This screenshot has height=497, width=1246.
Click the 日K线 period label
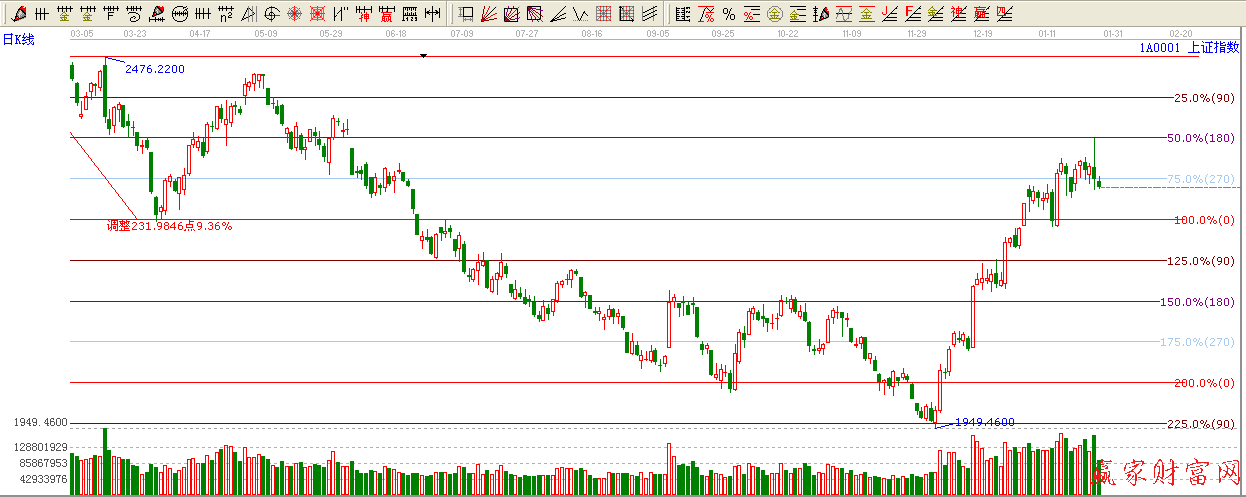(18, 39)
